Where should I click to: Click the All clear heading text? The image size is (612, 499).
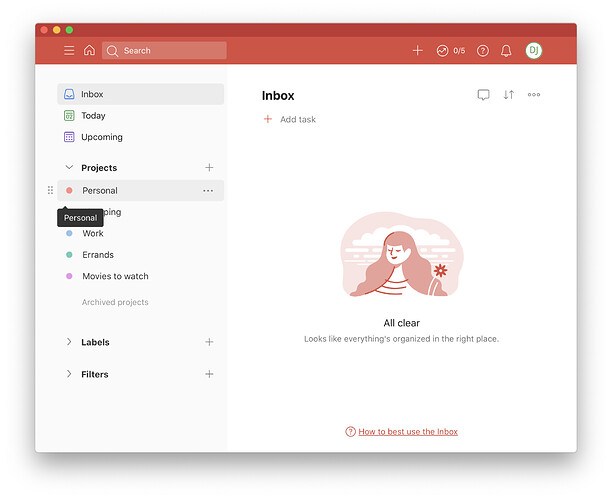click(402, 323)
